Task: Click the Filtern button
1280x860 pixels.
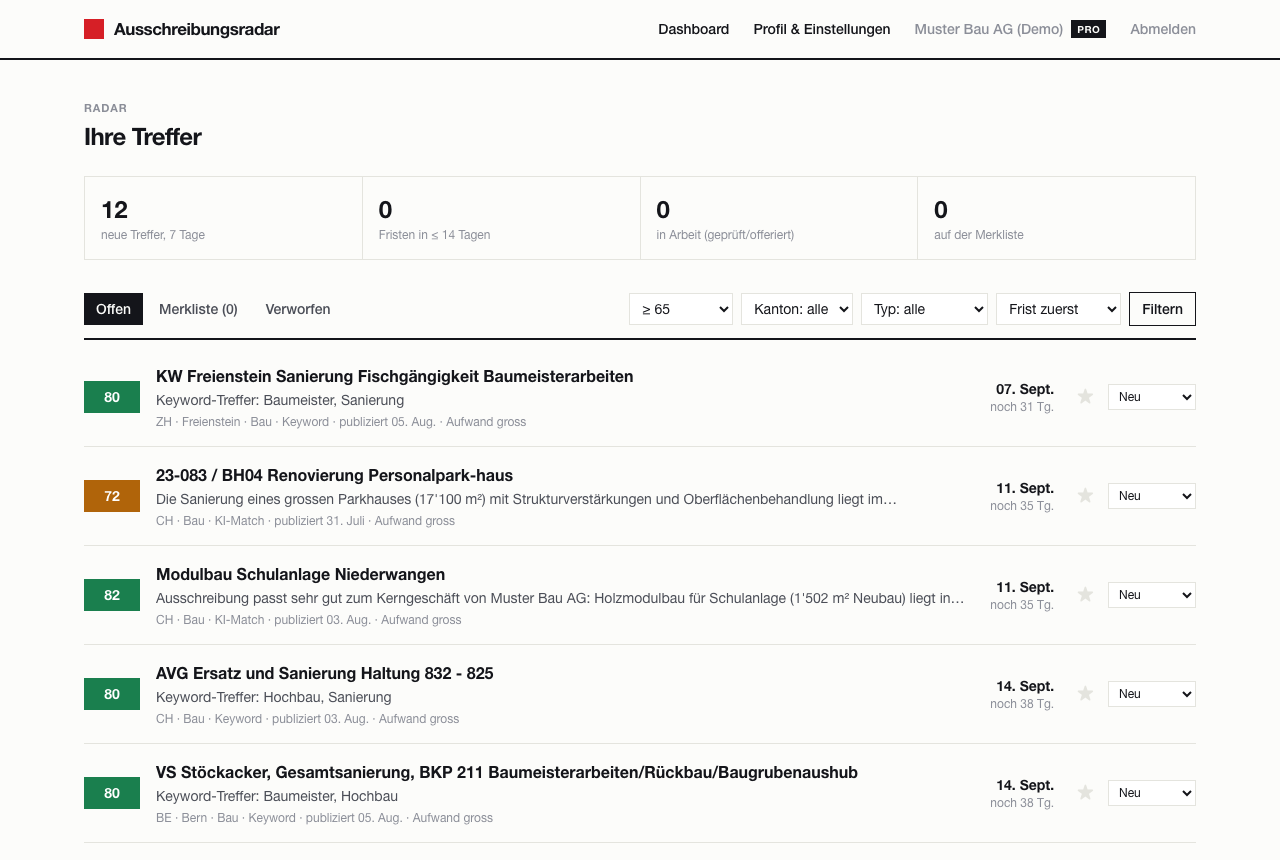Action: click(x=1162, y=309)
